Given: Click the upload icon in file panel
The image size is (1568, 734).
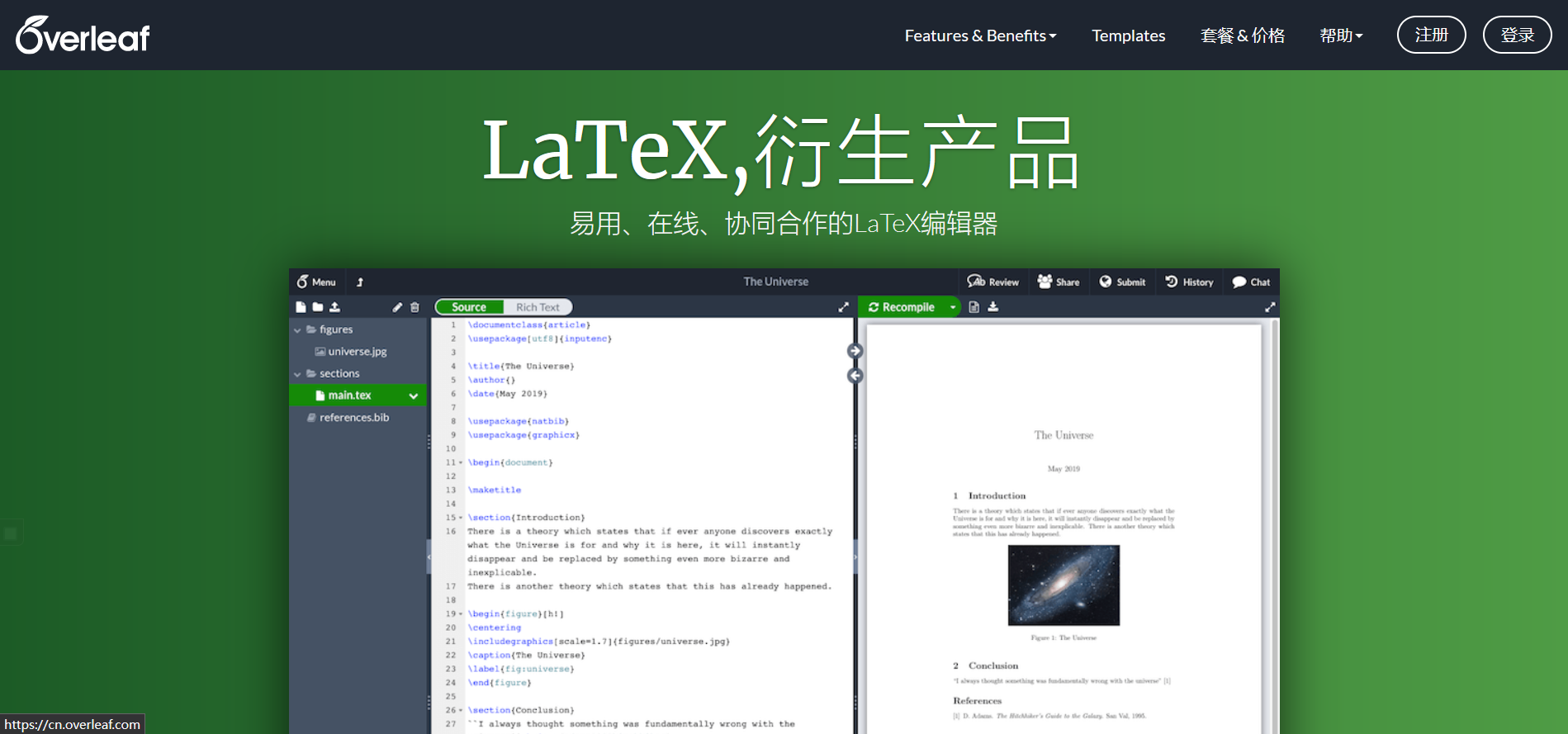Looking at the screenshot, I should (x=334, y=307).
